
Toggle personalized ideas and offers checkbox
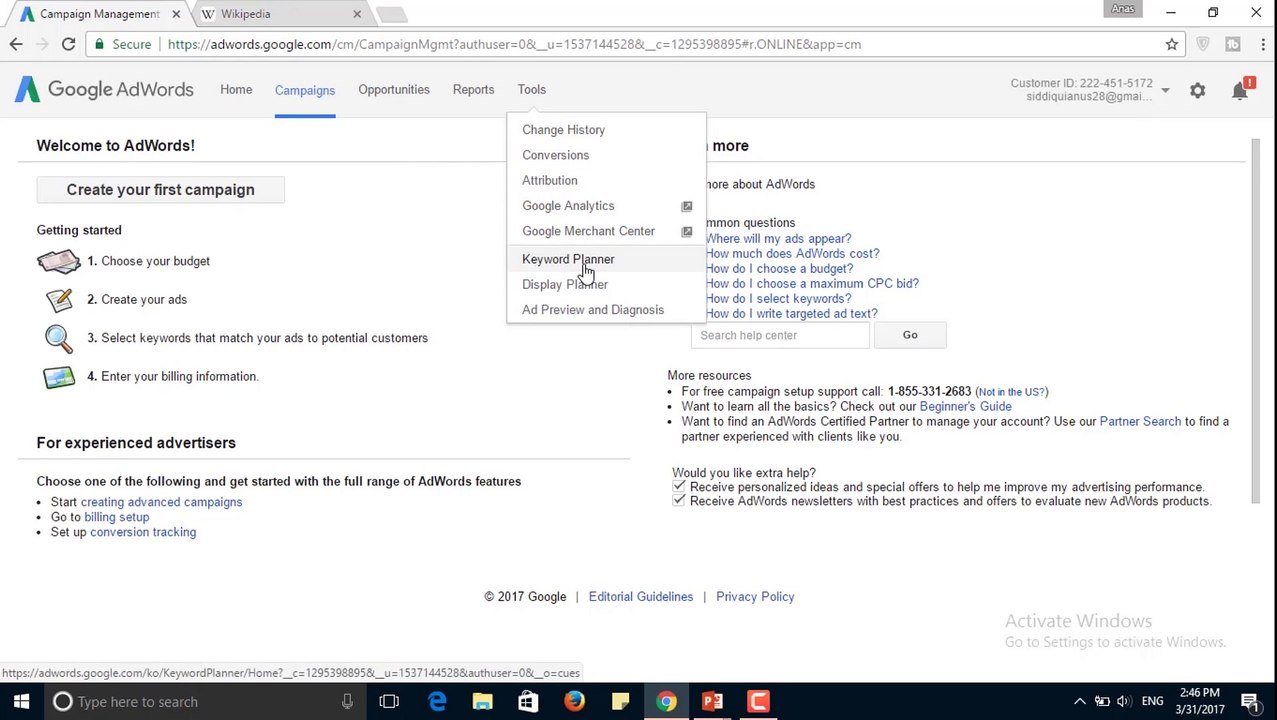click(x=679, y=486)
